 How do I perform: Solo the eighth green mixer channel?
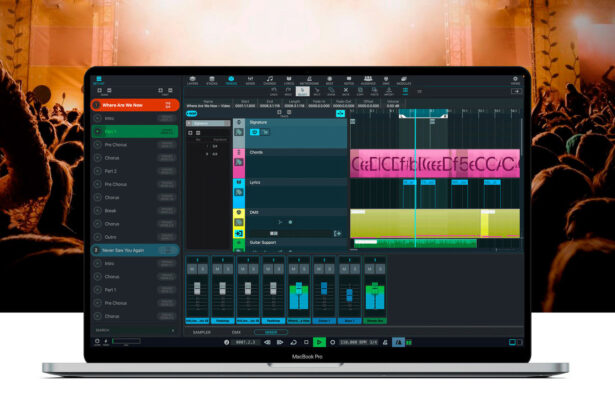[x=380, y=269]
